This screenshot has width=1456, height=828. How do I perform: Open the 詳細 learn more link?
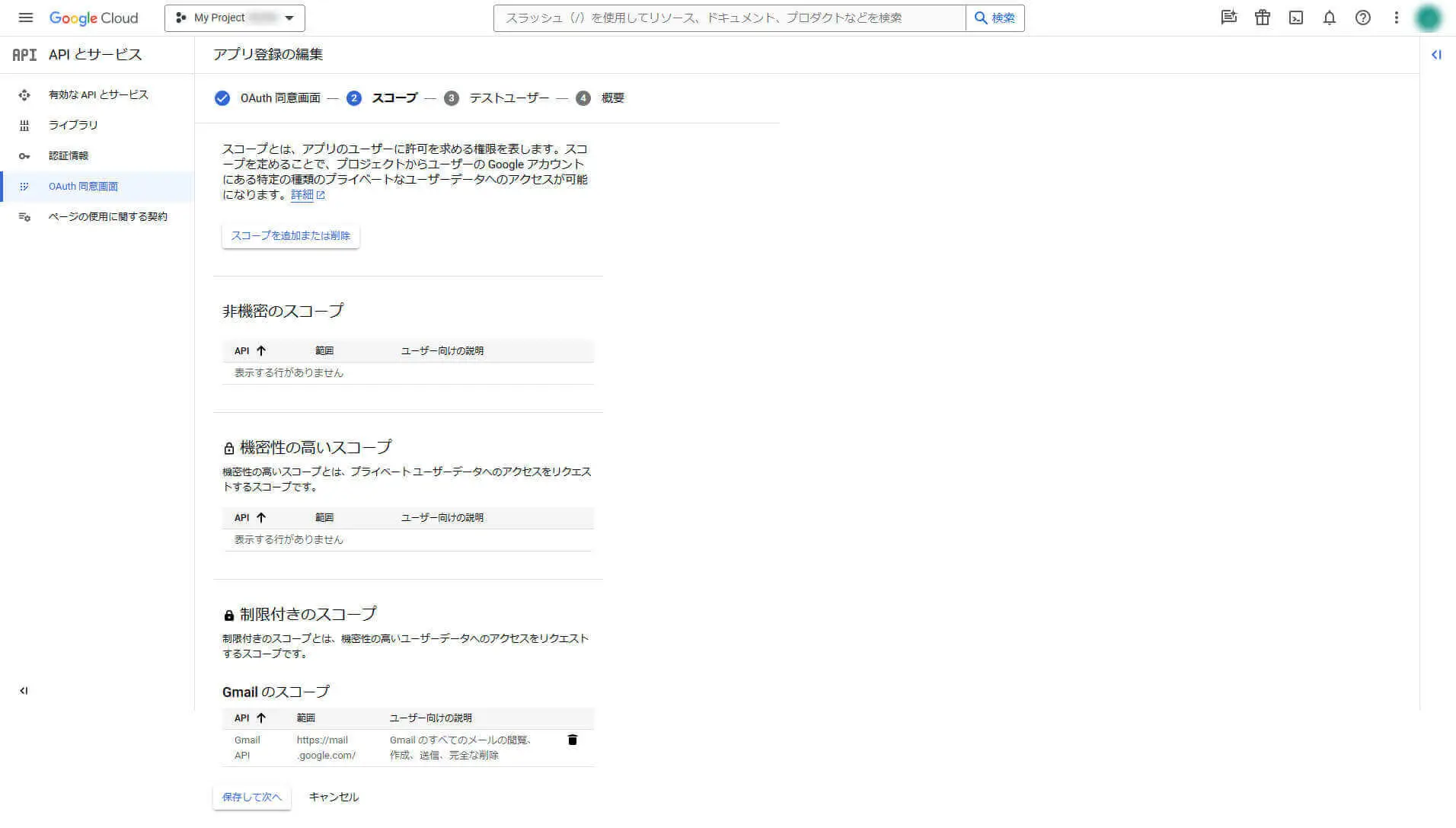[308, 195]
